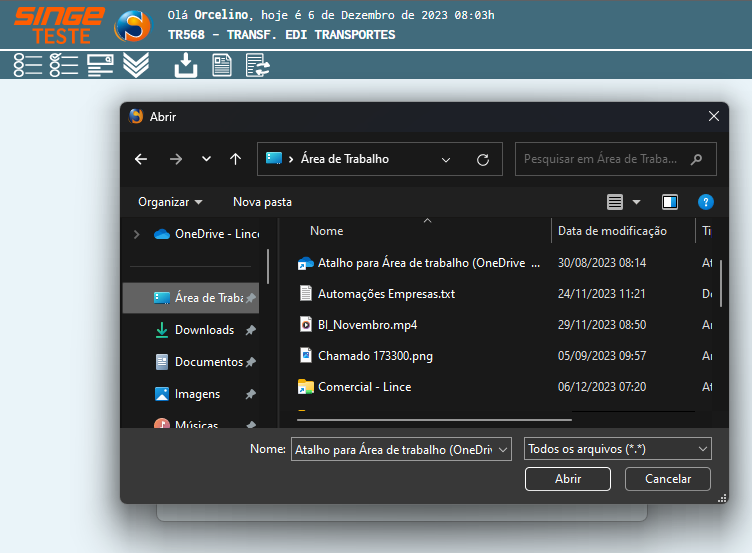Go up one folder level

click(x=235, y=159)
